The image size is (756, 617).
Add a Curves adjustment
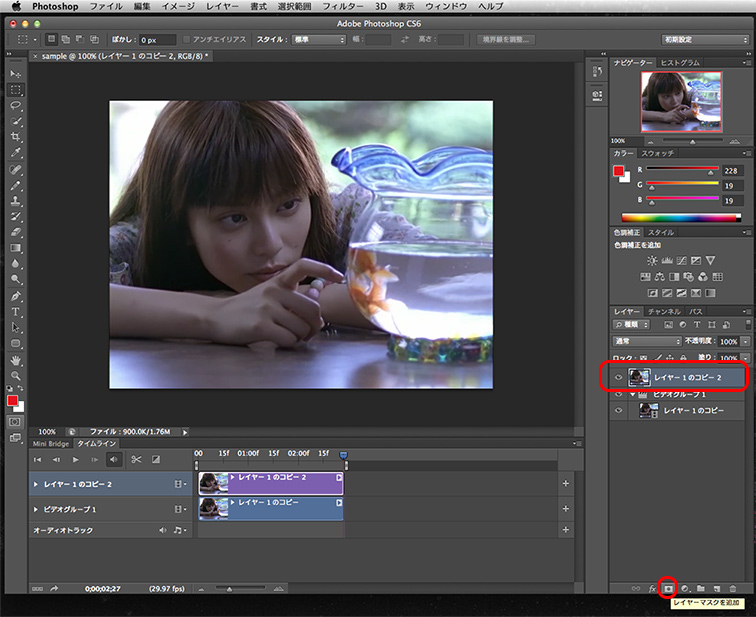(x=681, y=261)
